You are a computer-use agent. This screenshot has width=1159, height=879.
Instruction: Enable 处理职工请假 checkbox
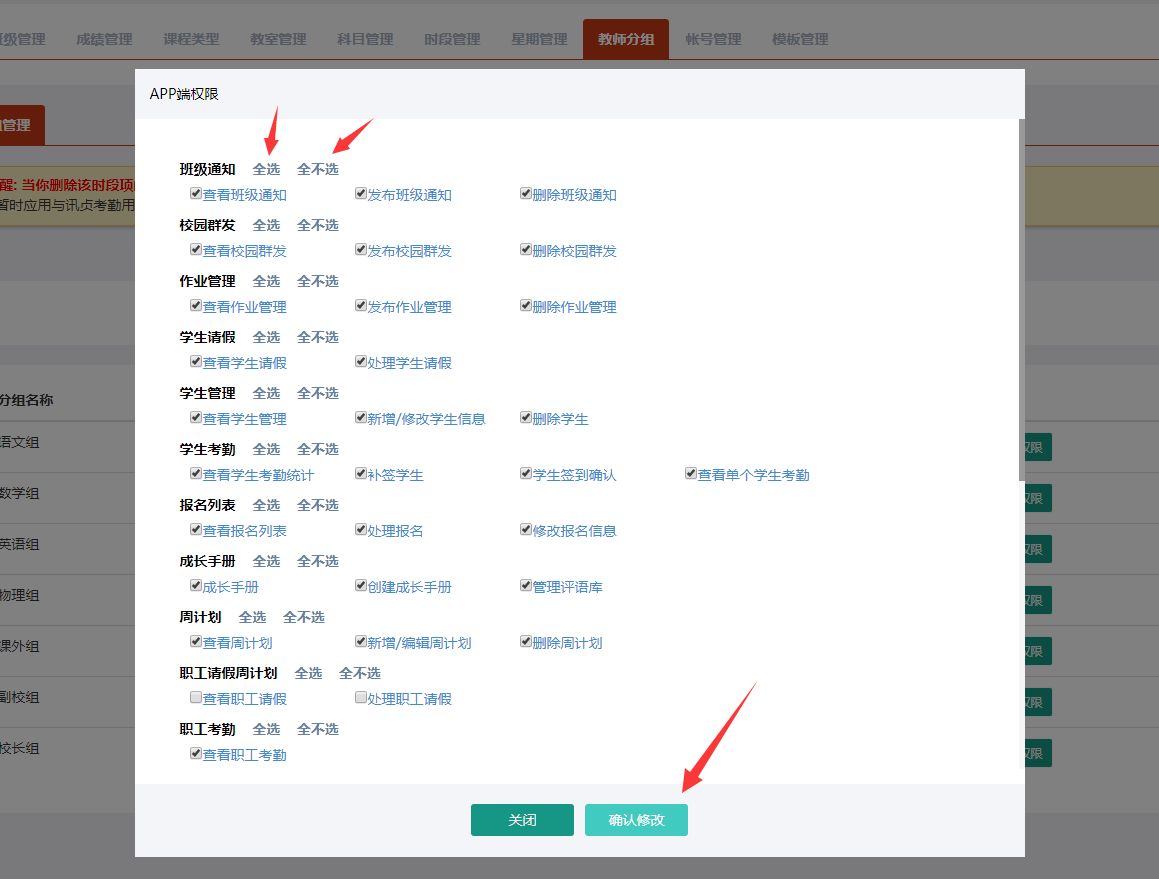361,697
